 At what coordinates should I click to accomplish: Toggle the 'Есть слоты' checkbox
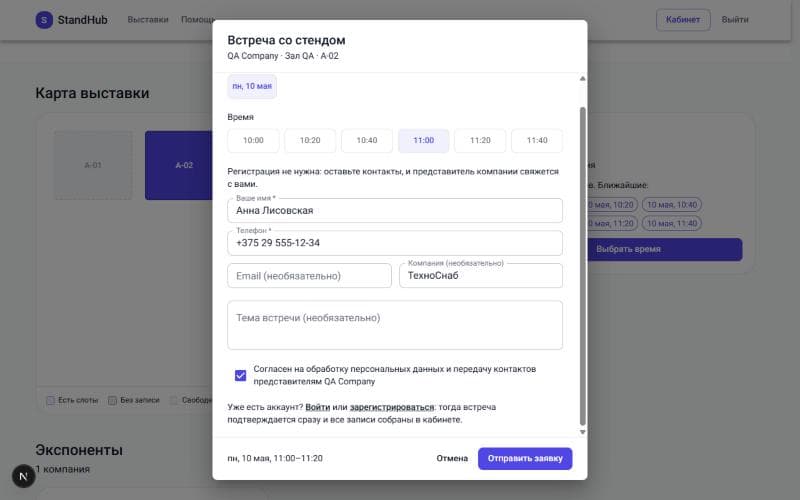50,401
